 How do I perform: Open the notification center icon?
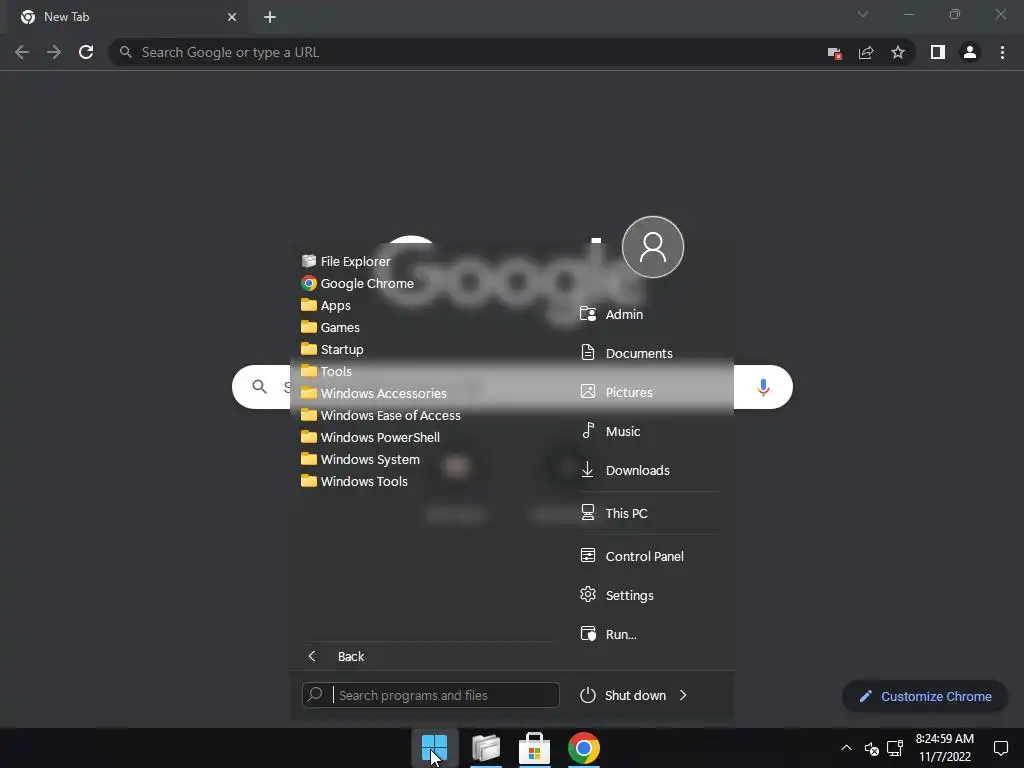1000,748
